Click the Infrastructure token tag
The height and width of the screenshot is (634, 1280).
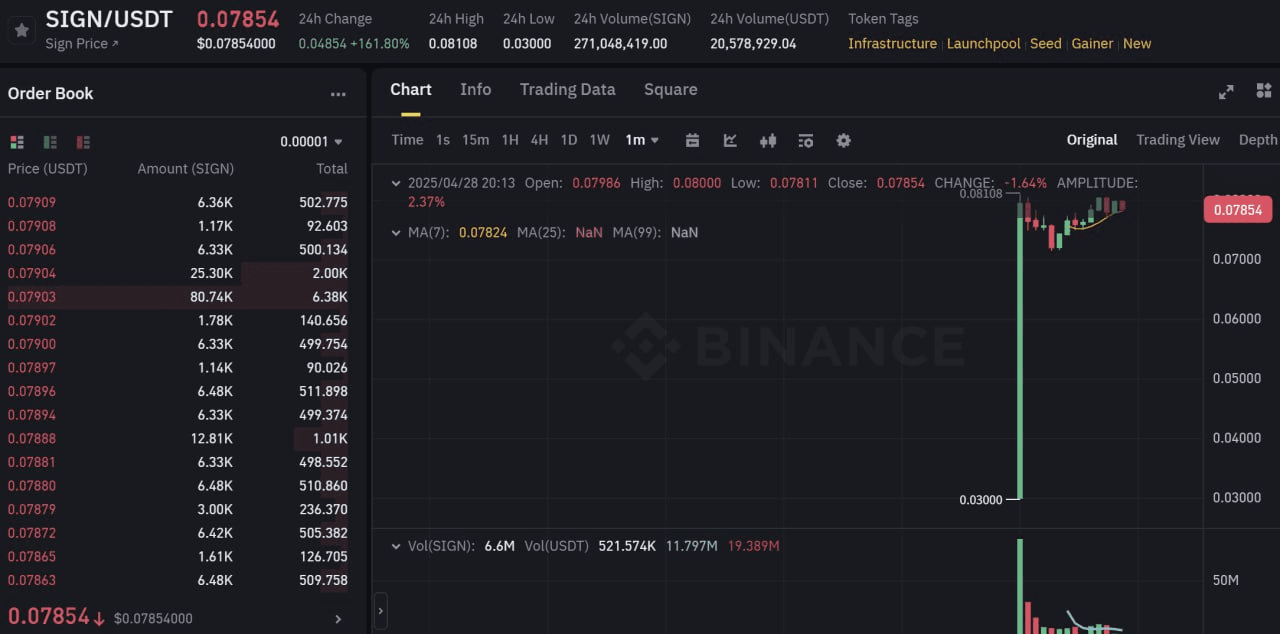(x=892, y=44)
